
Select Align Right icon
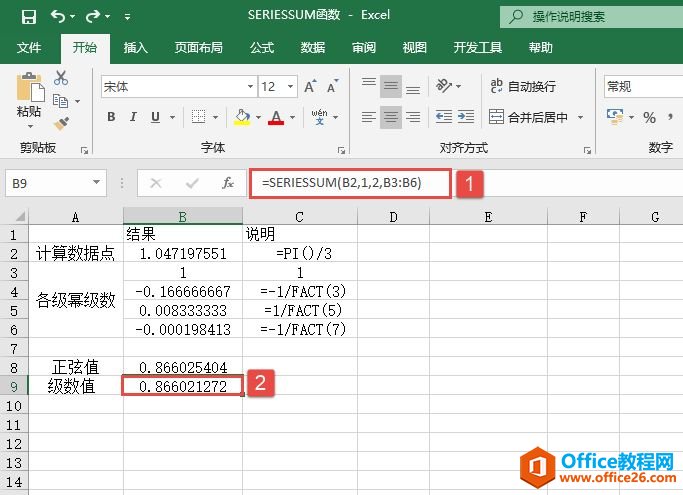[x=413, y=117]
